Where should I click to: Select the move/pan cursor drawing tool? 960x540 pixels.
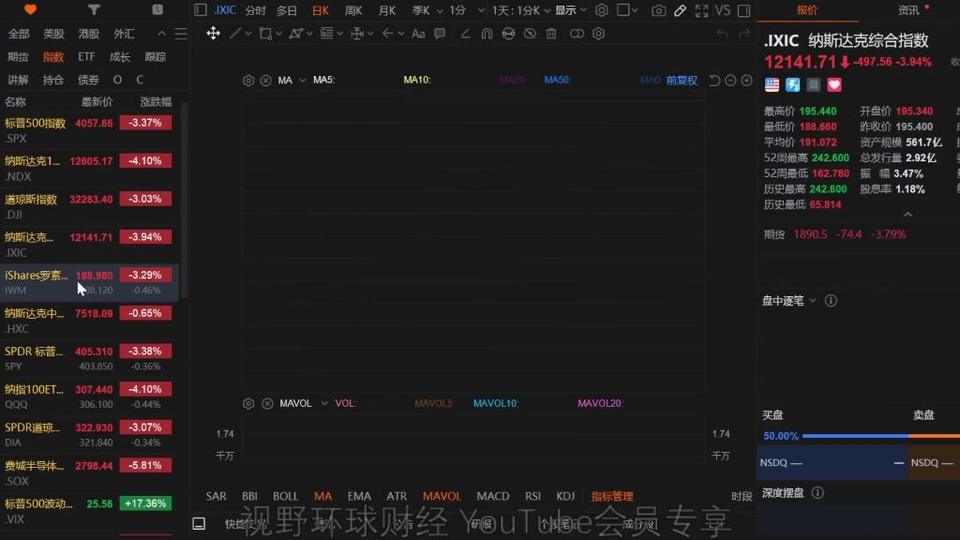(213, 33)
